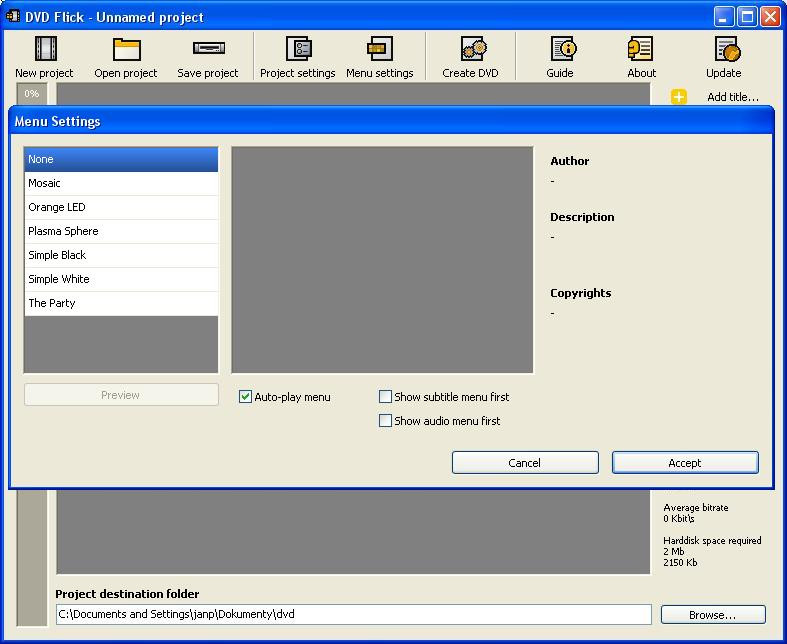Image resolution: width=787 pixels, height=644 pixels.
Task: Click the menu preview area
Action: [382, 260]
